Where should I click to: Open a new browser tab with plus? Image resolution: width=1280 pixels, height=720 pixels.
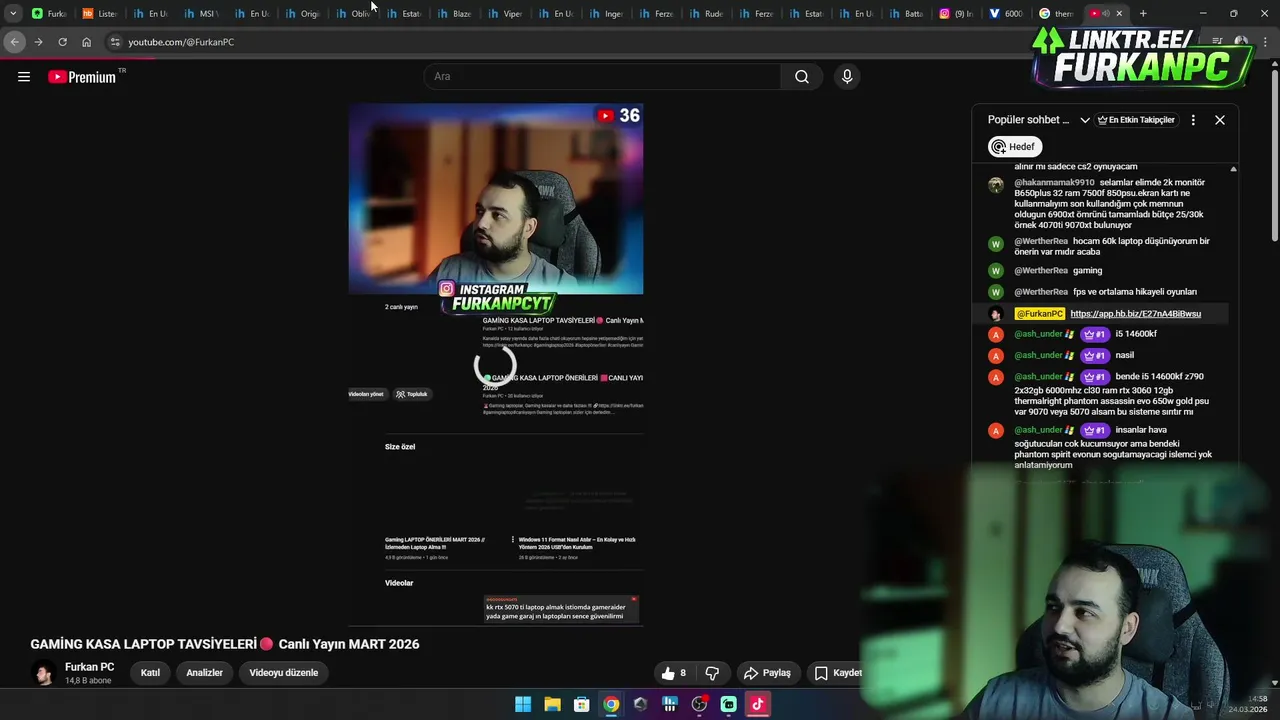point(1143,14)
